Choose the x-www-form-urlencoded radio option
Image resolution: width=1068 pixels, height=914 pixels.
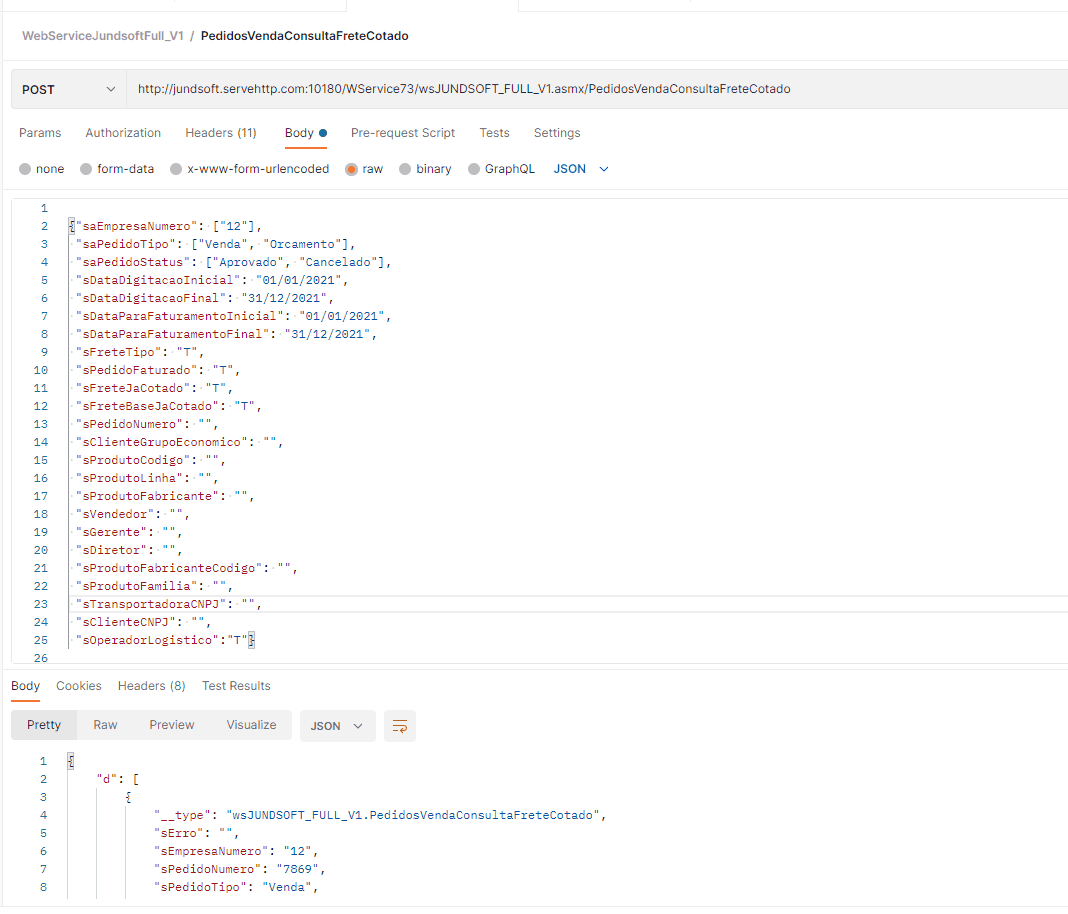[x=176, y=169]
